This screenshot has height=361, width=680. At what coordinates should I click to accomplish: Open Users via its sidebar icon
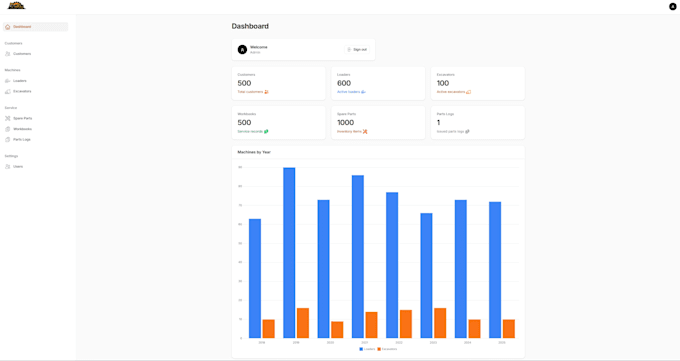coord(7,167)
